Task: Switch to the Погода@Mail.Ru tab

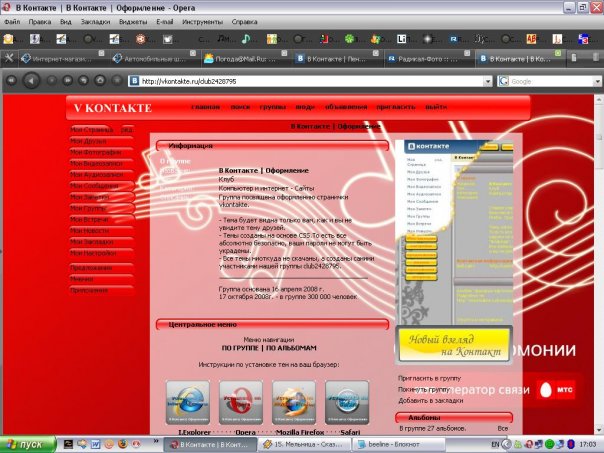Action: 245,59
